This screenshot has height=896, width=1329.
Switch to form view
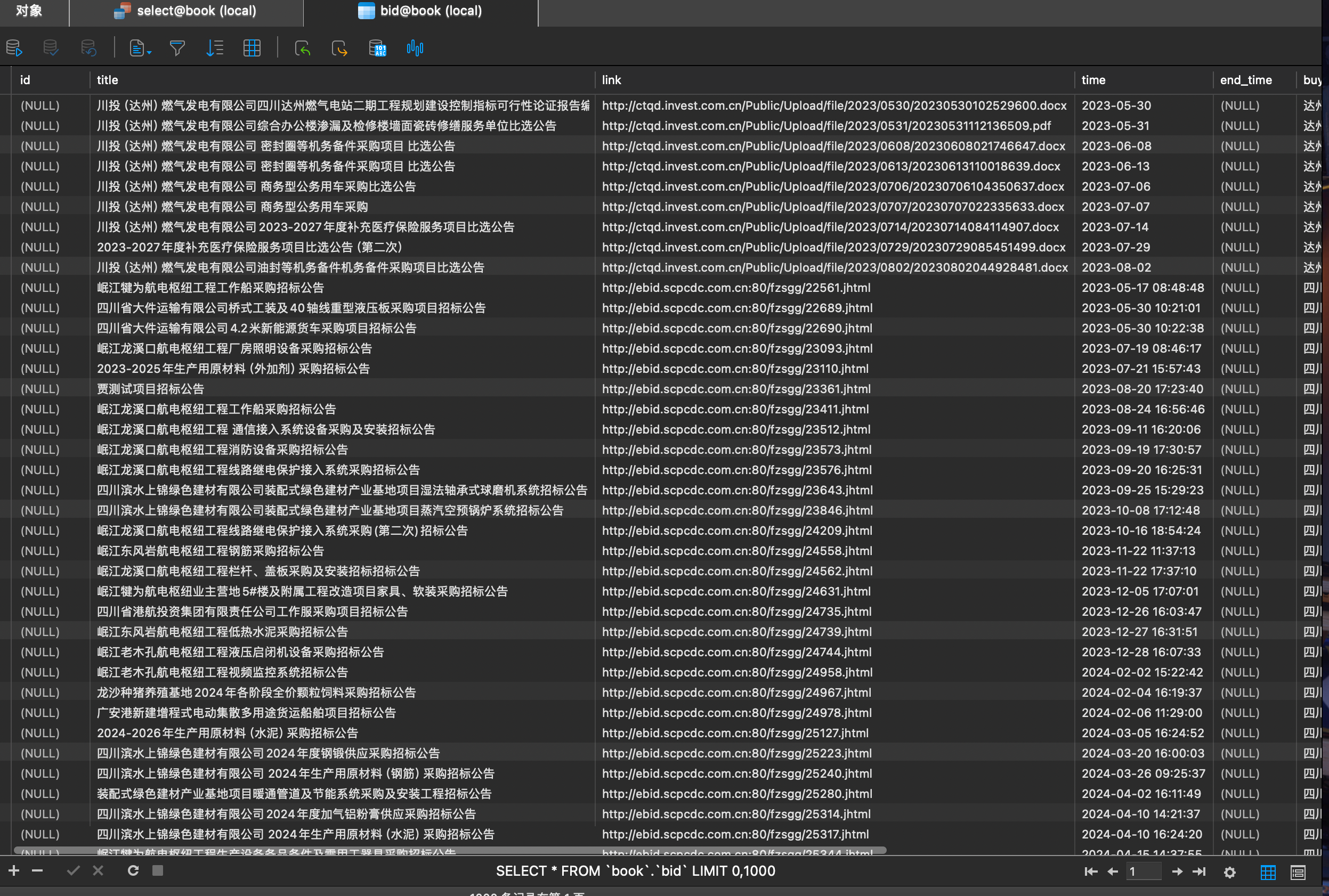point(1298,872)
